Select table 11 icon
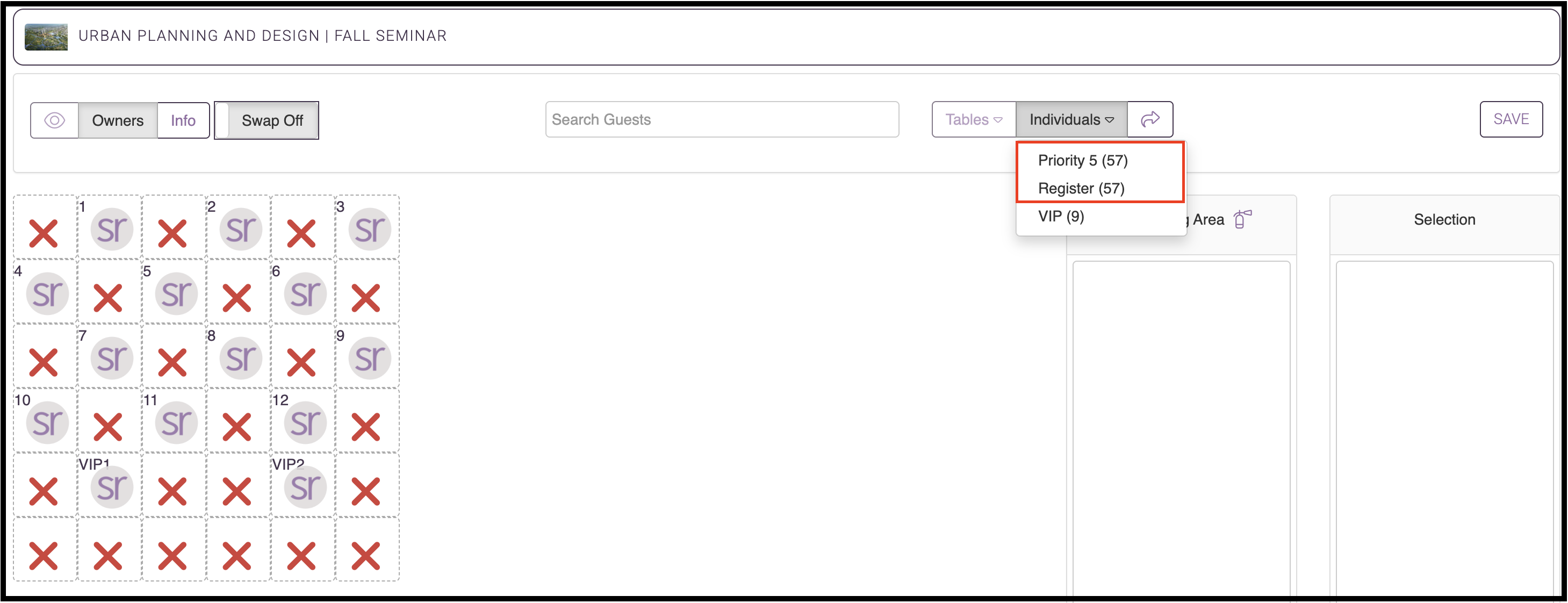 click(177, 423)
